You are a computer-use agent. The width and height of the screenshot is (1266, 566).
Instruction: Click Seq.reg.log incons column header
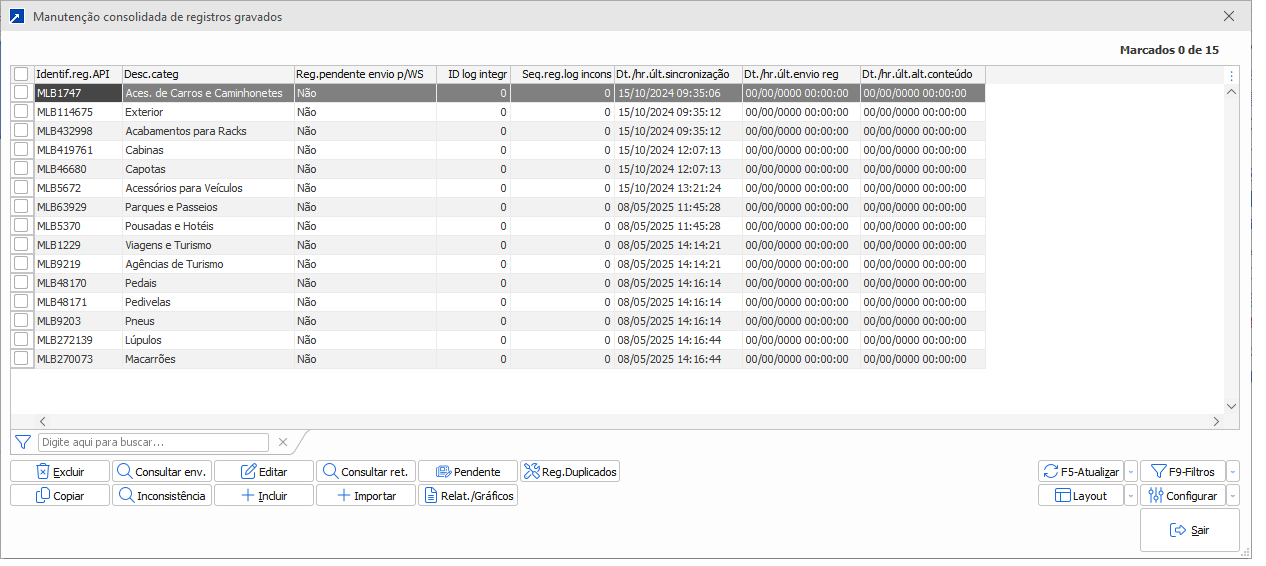[x=562, y=74]
